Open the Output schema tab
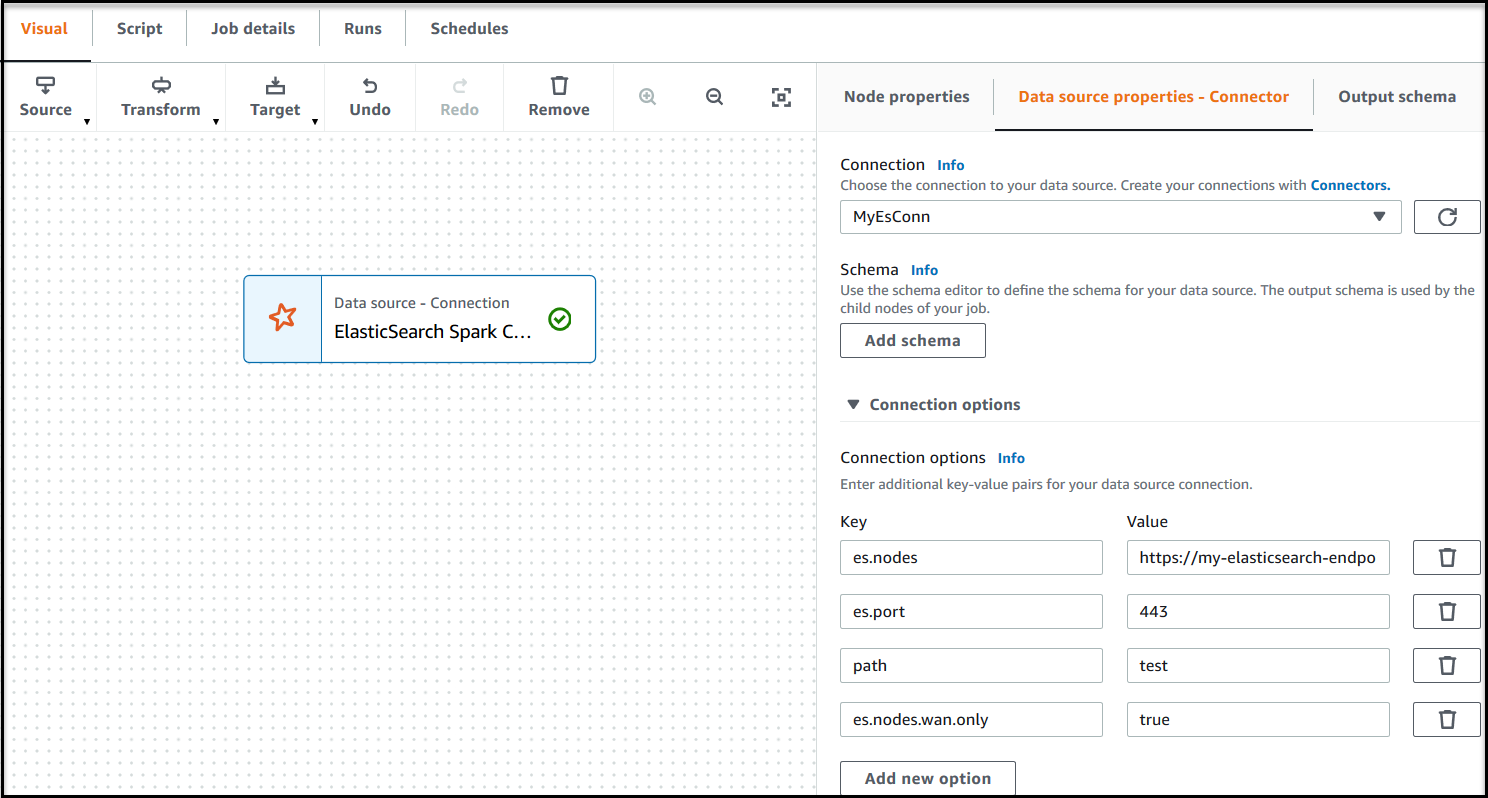 click(1396, 97)
